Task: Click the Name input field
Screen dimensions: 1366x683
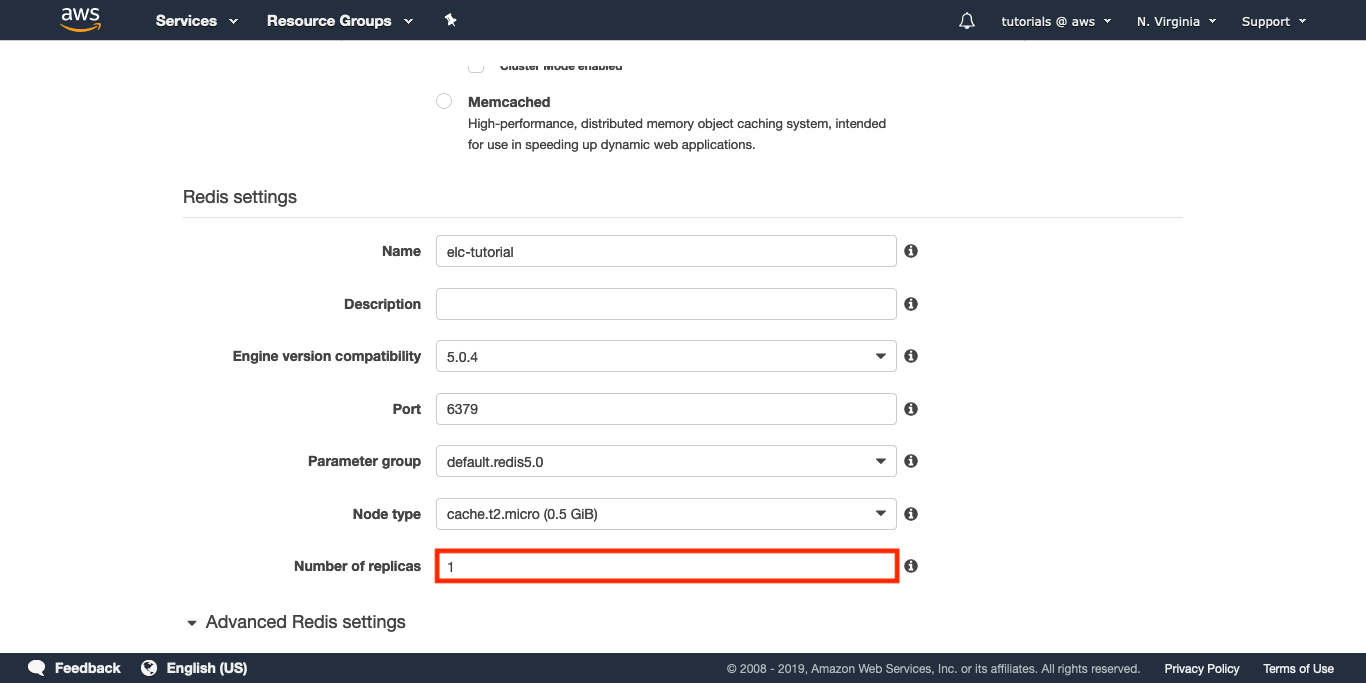Action: click(666, 251)
